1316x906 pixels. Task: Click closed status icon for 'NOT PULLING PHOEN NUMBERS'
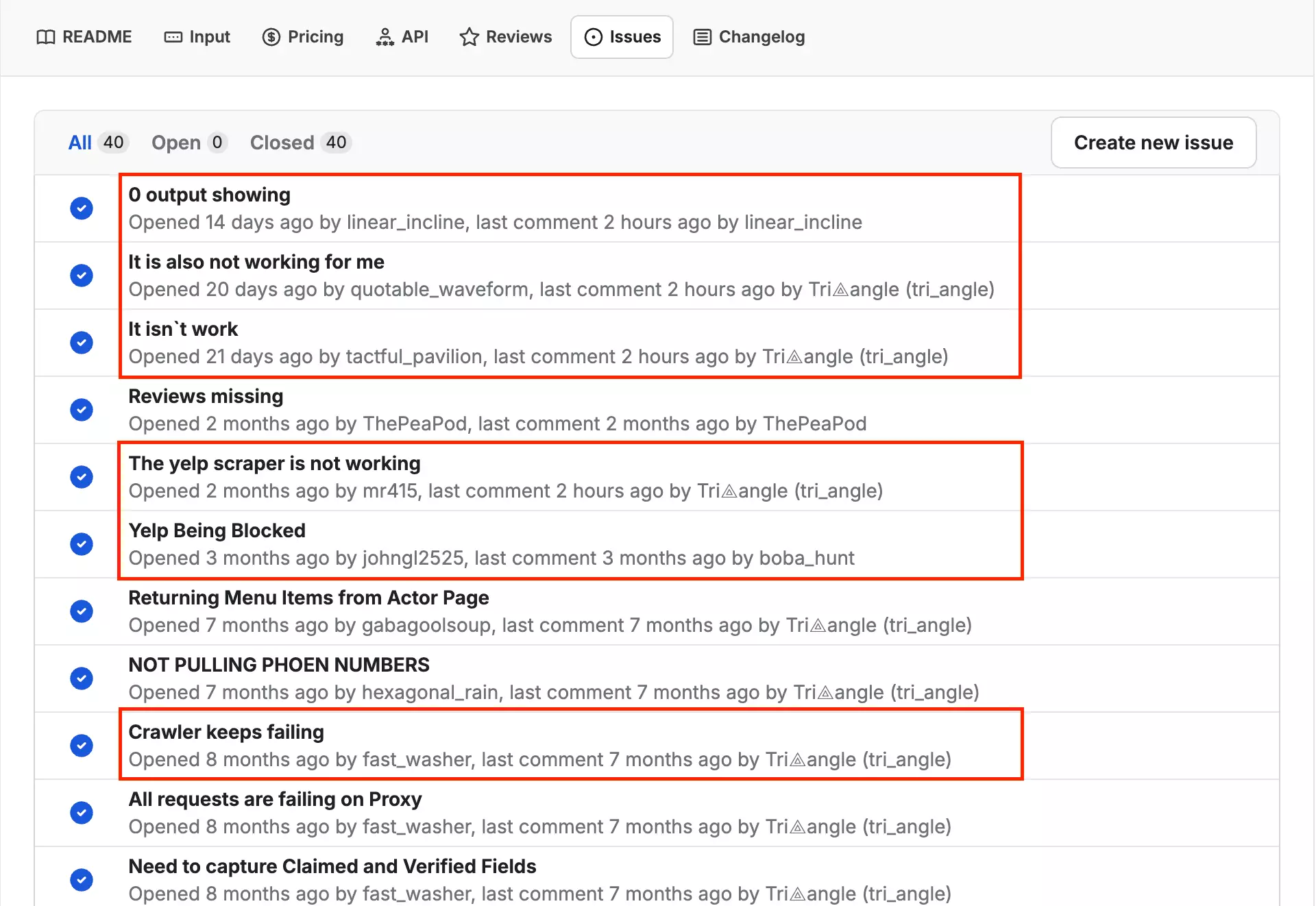82,678
